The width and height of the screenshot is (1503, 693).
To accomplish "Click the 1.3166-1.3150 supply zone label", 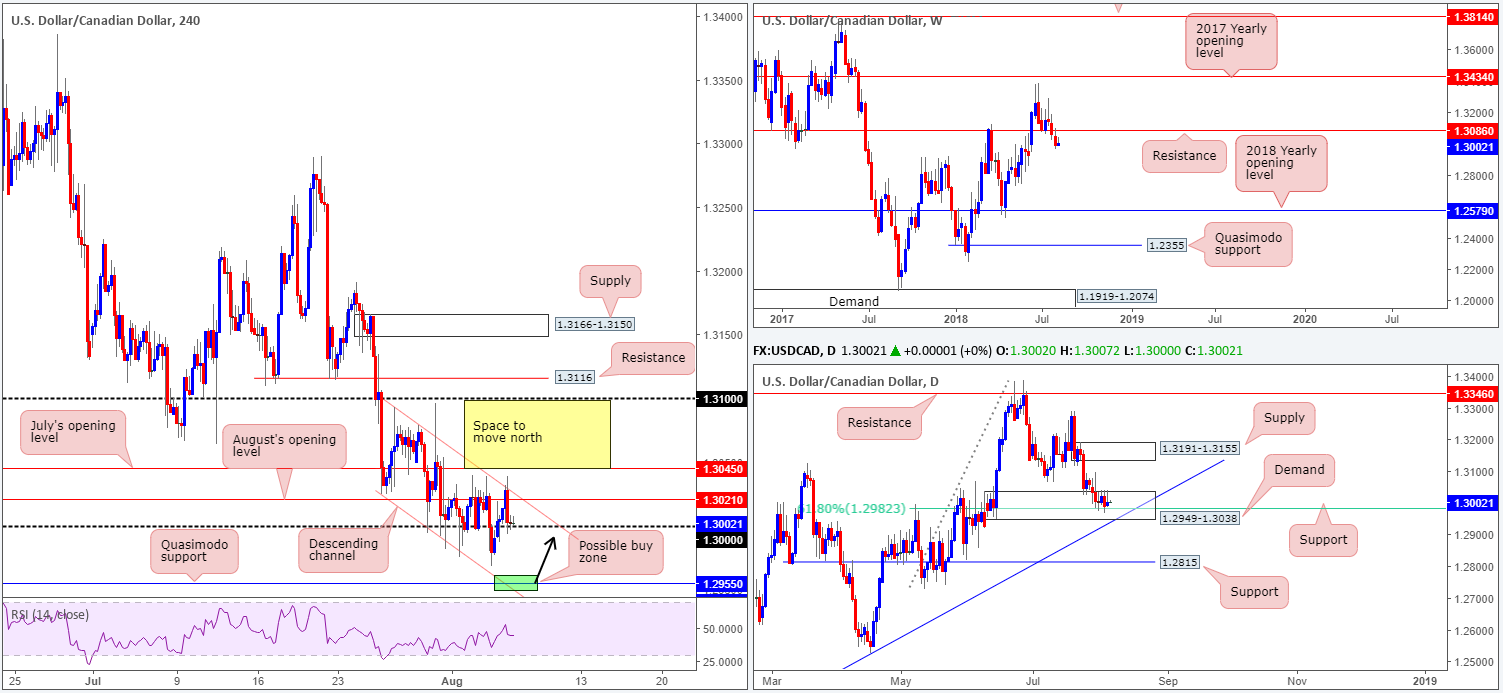I will tap(593, 325).
